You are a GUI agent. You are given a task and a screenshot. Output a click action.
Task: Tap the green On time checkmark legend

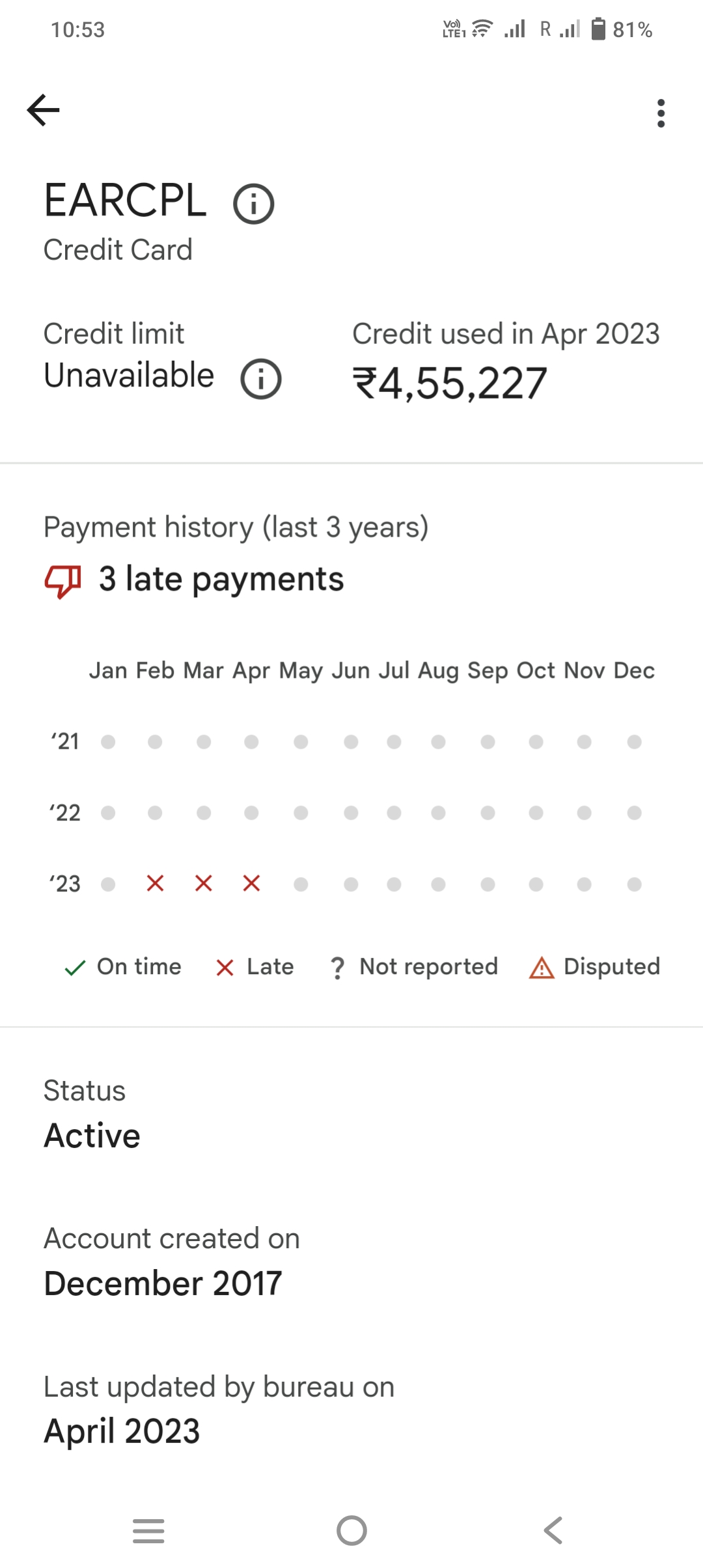pyautogui.click(x=76, y=968)
